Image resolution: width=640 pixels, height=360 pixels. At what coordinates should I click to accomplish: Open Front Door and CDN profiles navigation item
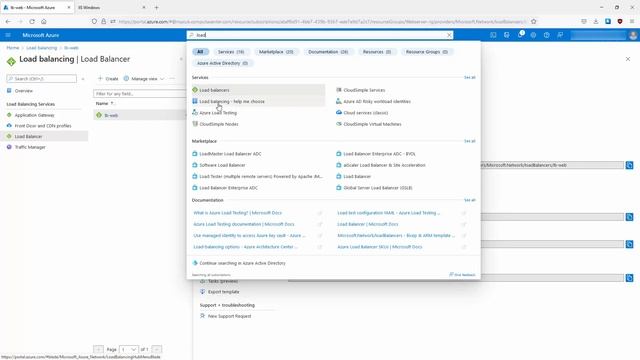(x=43, y=126)
